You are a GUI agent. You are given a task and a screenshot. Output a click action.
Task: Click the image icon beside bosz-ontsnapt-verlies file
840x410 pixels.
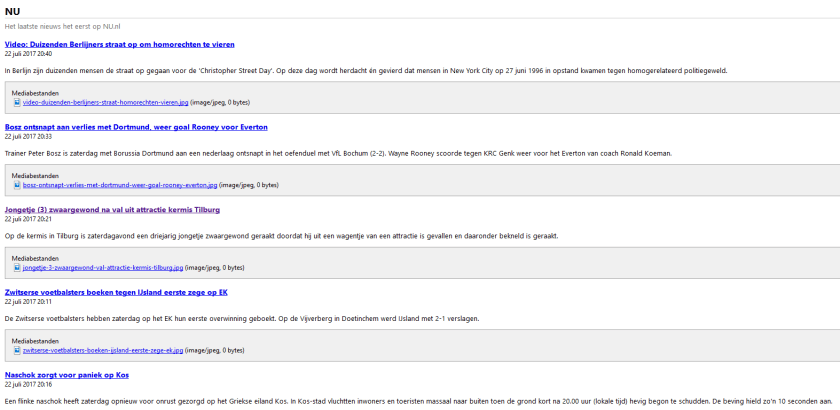point(16,185)
